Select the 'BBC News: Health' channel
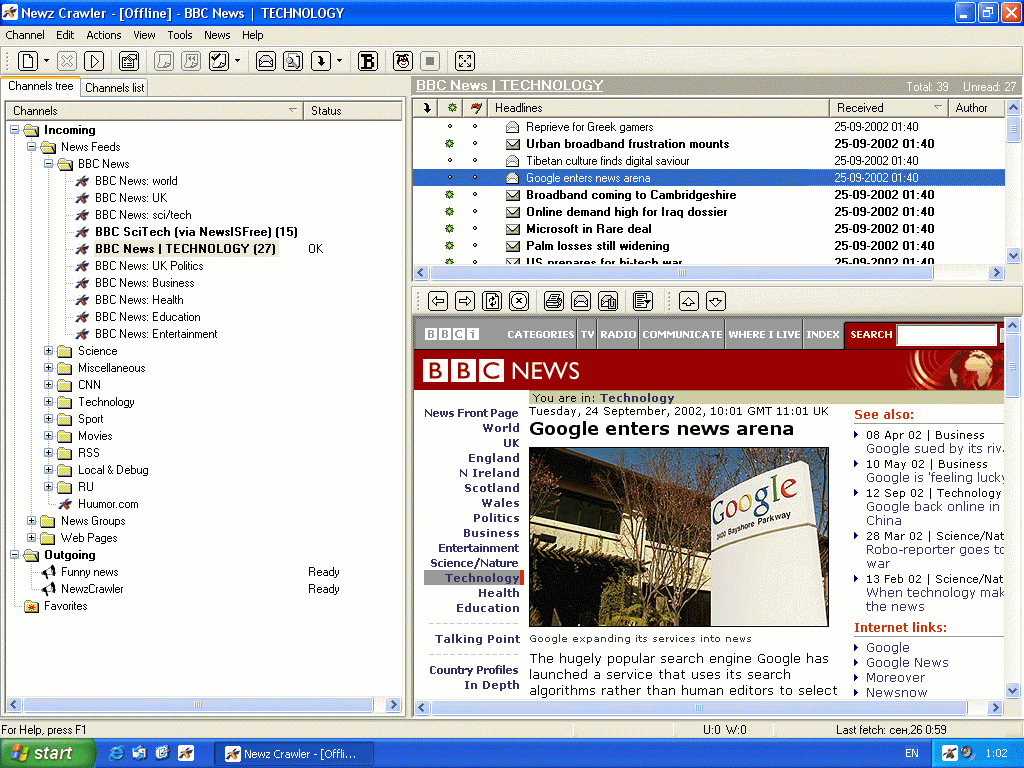Screen dimensions: 1024x768 tap(139, 300)
